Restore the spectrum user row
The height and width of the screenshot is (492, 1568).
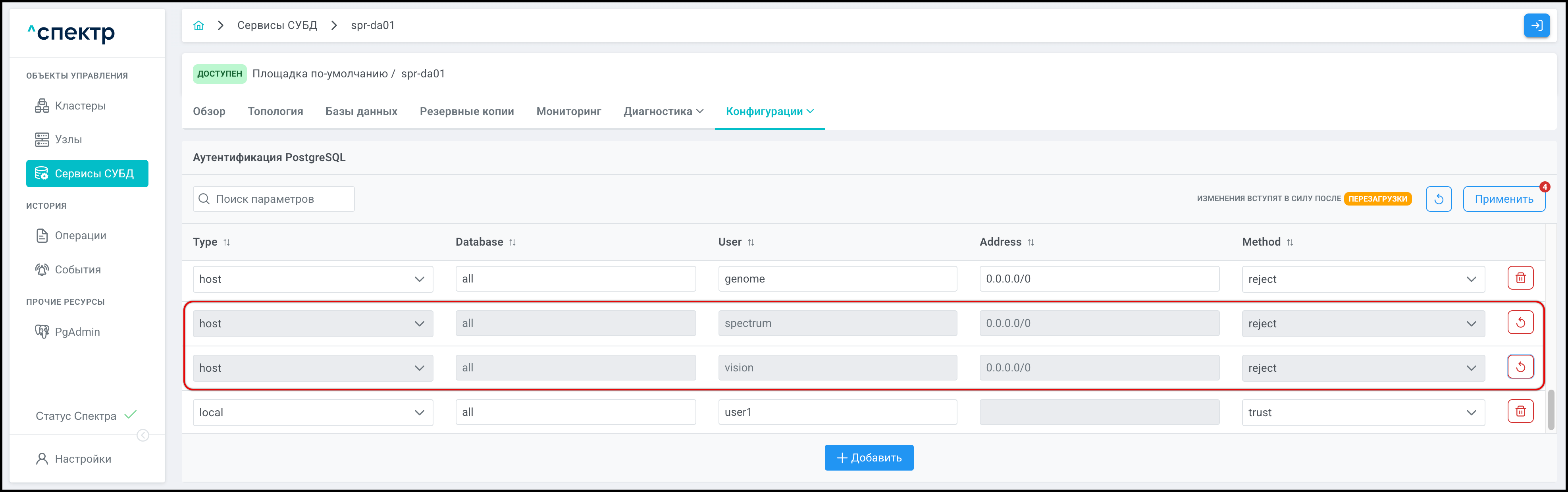(x=1520, y=322)
